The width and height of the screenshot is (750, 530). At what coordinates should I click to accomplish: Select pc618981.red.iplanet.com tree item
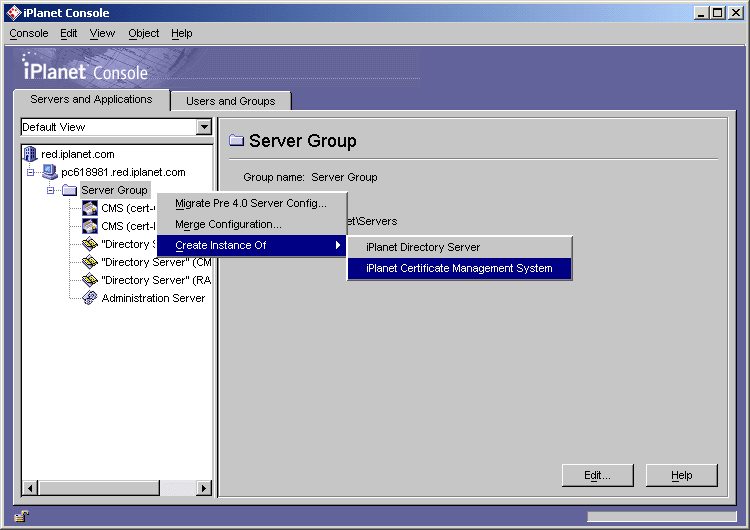click(x=123, y=172)
